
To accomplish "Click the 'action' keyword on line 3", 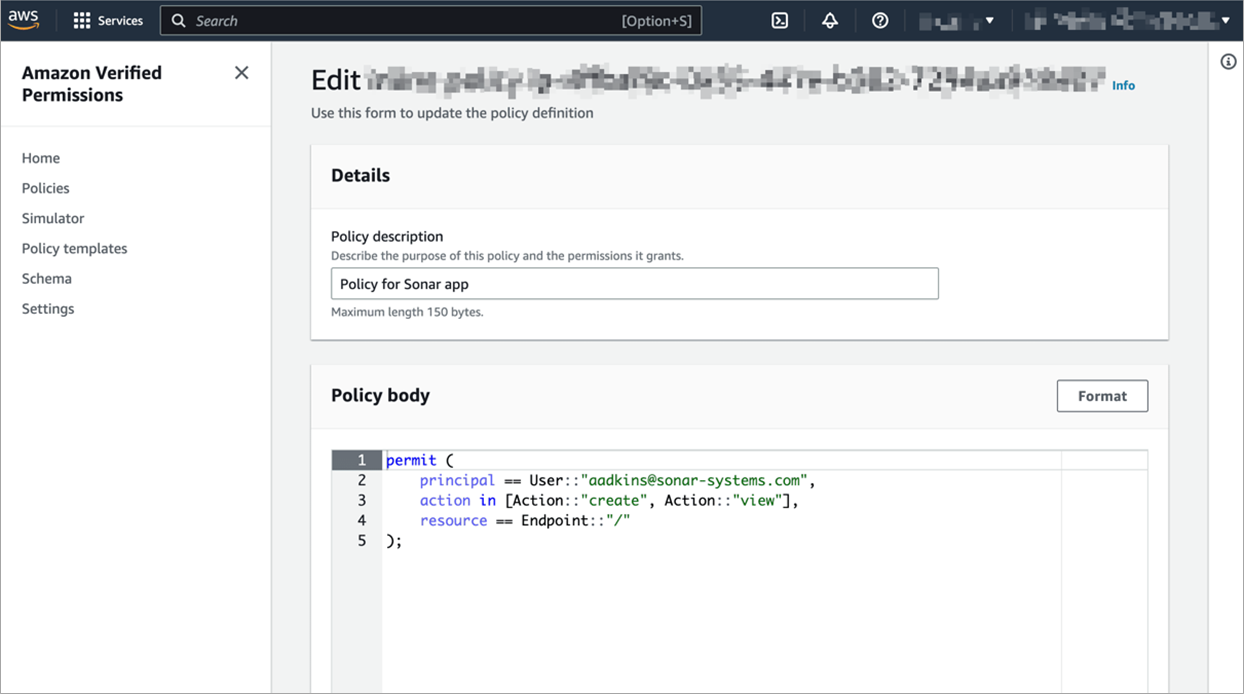I will pyautogui.click(x=445, y=501).
